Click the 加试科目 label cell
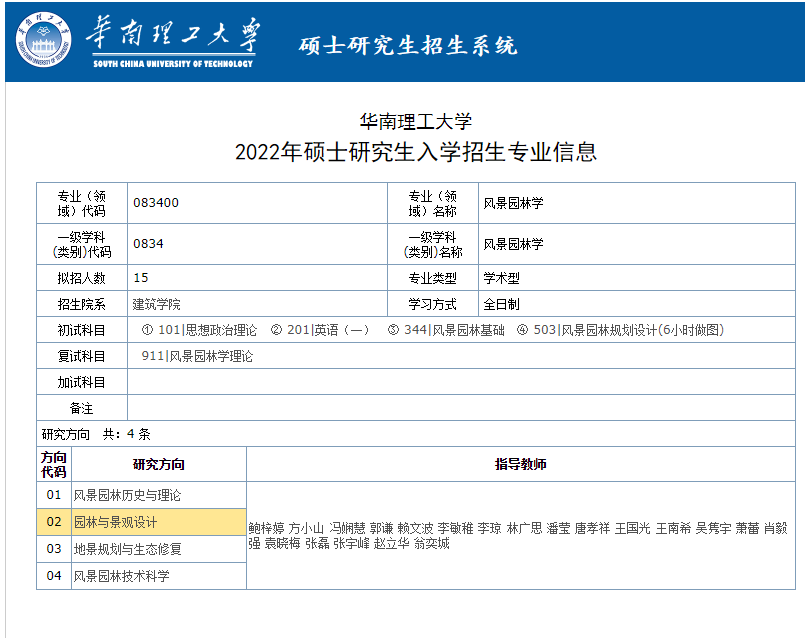Image resolution: width=810 pixels, height=638 pixels. pos(82,382)
